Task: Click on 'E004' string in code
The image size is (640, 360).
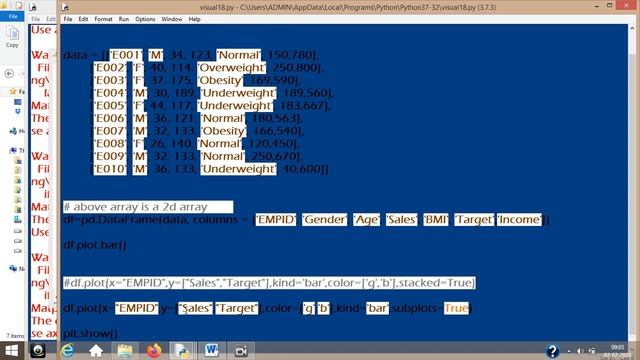Action: (x=110, y=93)
